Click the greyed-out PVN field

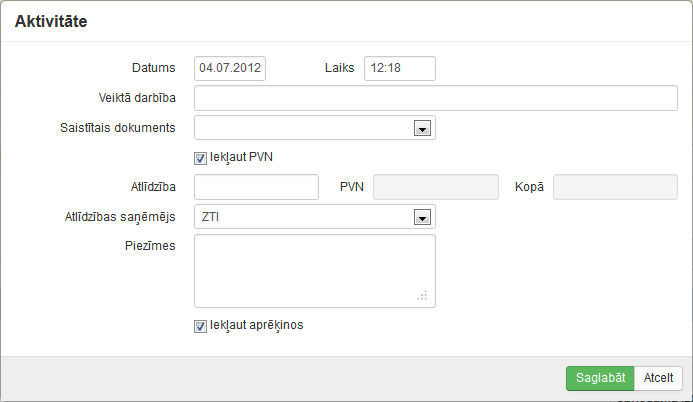(435, 187)
